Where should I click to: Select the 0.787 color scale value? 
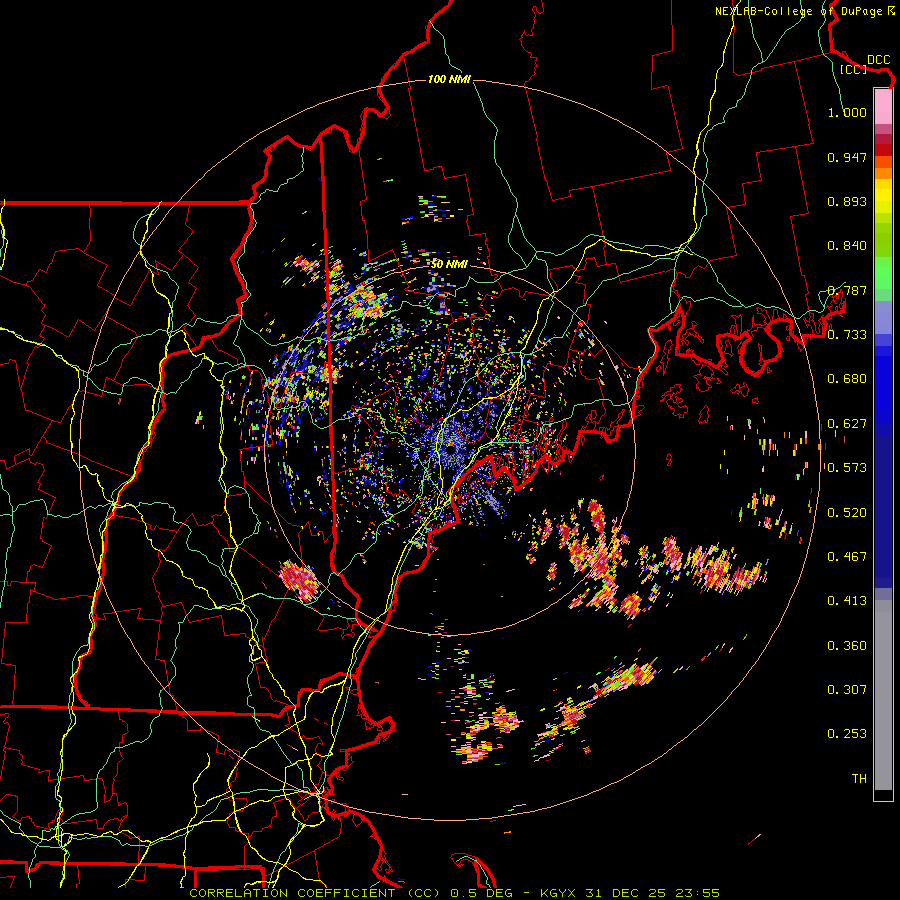[847, 290]
